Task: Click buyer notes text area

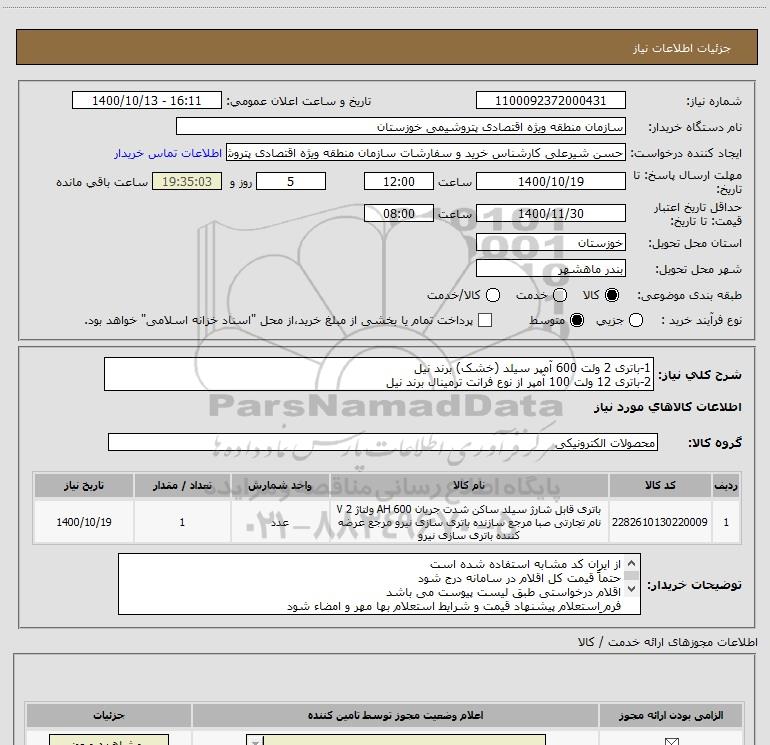Action: click(379, 584)
